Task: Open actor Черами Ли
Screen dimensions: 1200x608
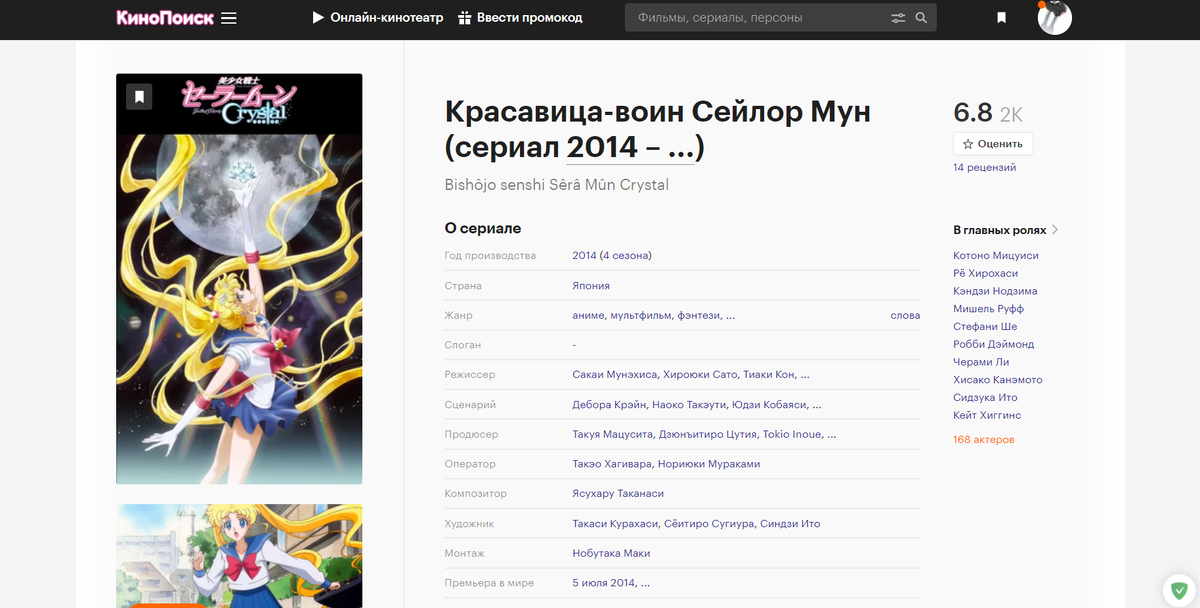Action: [x=980, y=362]
